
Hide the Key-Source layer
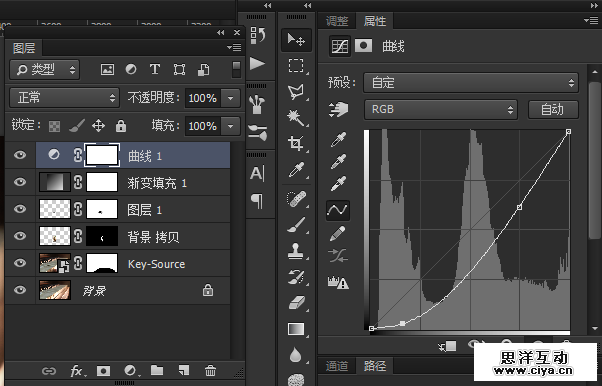pos(20,263)
